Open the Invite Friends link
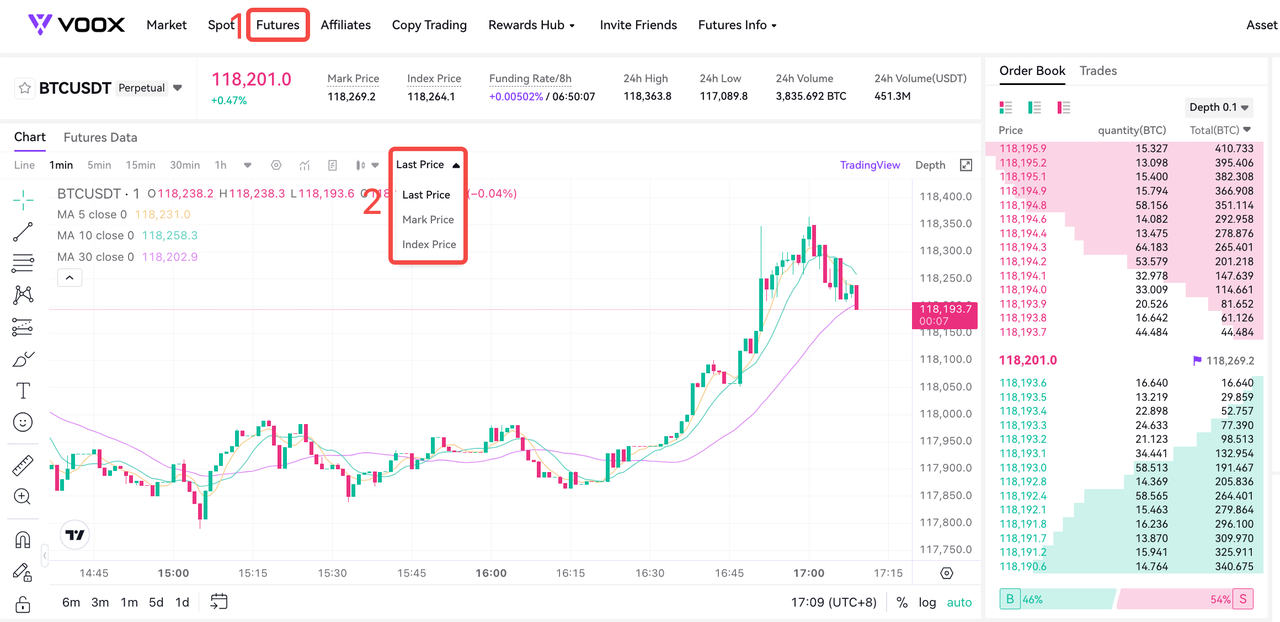 coord(638,25)
